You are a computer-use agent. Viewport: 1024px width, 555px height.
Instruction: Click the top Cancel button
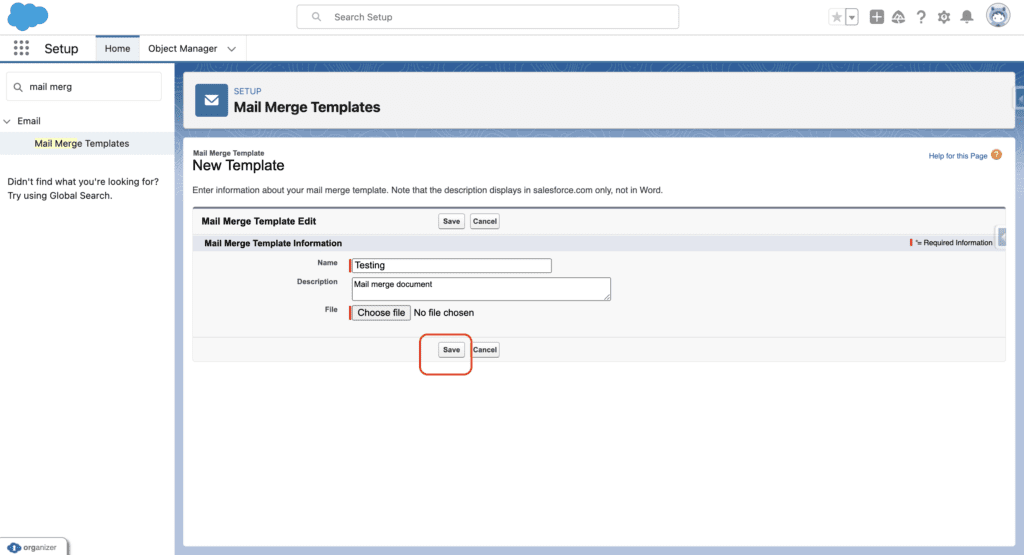(484, 221)
